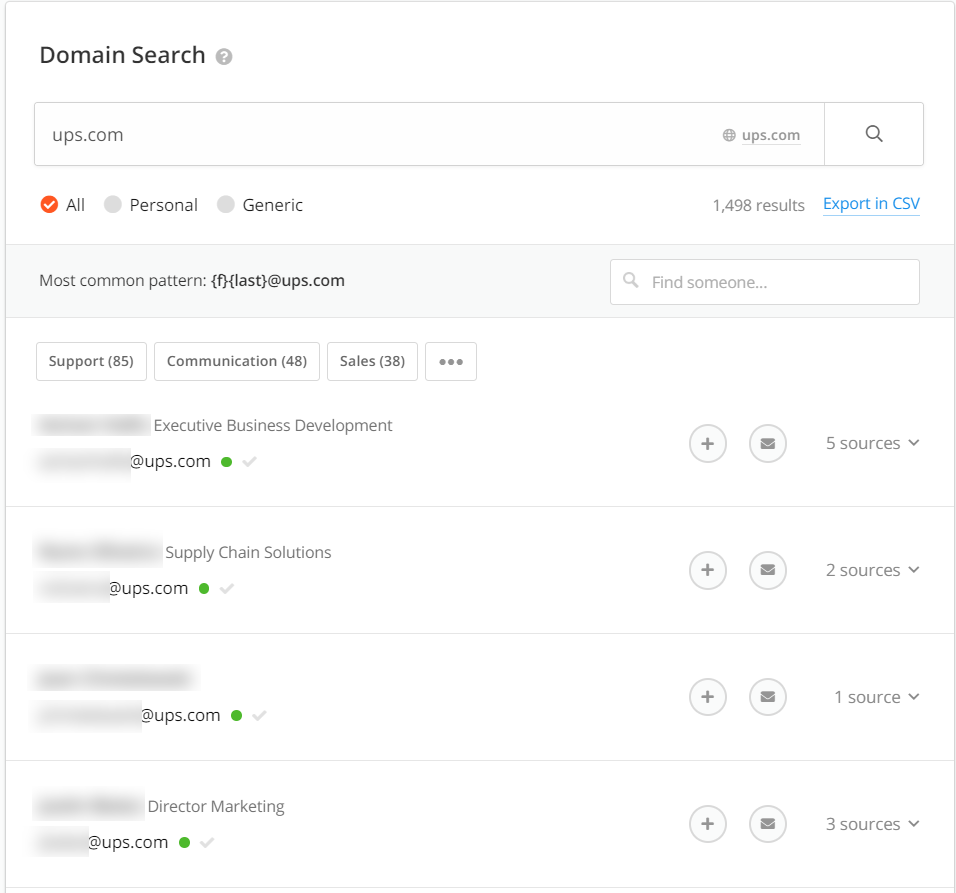The height and width of the screenshot is (893, 956).
Task: Add the Supply Chain Solutions contact
Action: click(707, 570)
